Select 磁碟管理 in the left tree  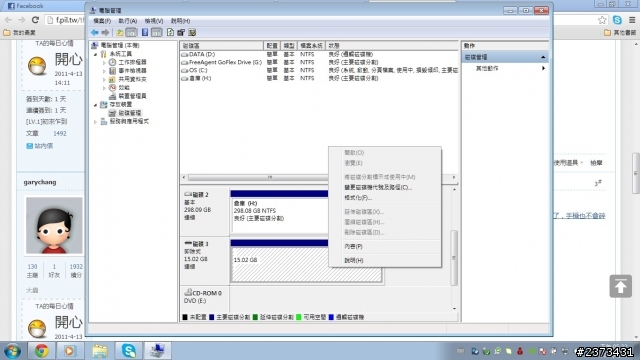tap(129, 113)
